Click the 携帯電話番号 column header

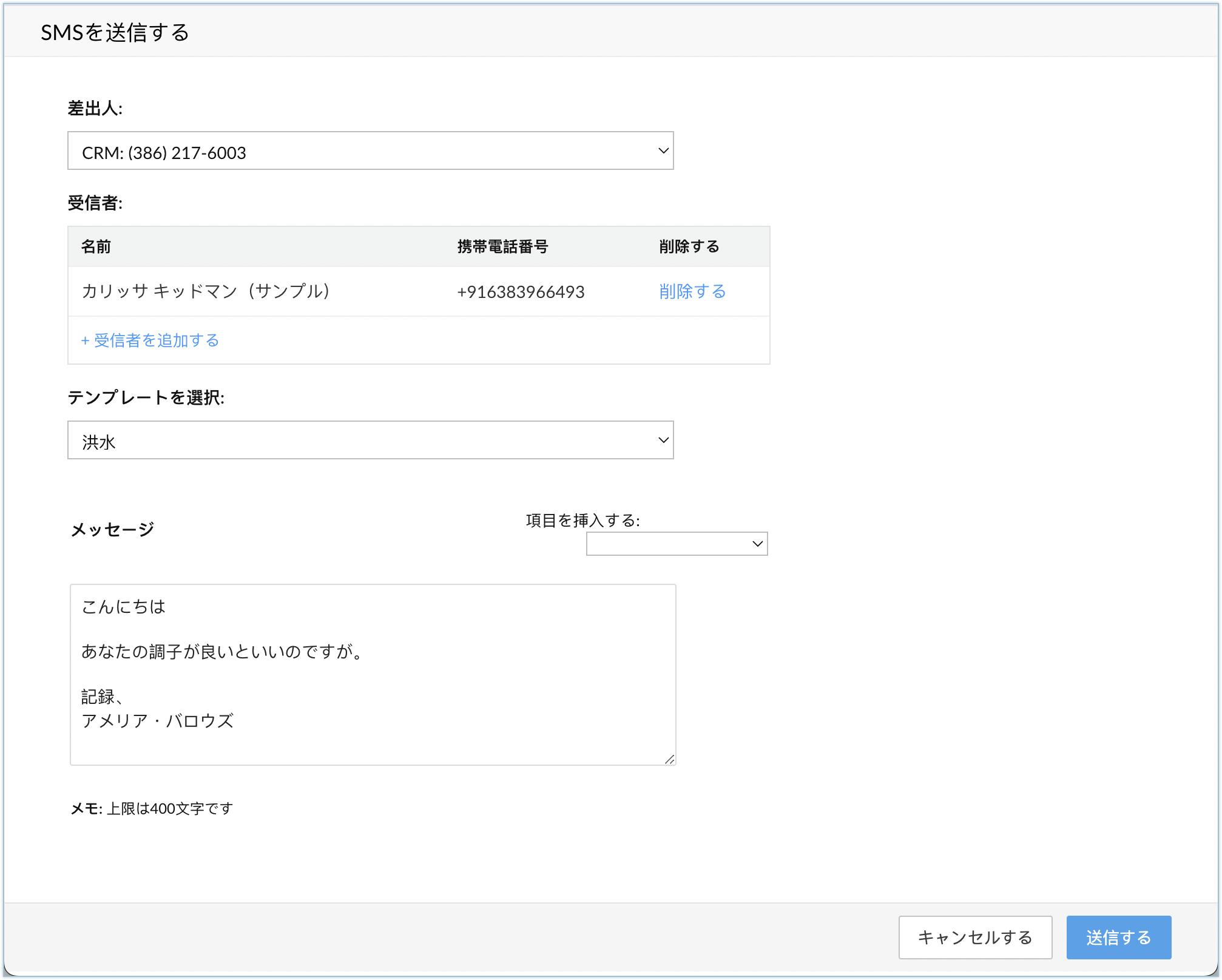pos(502,247)
